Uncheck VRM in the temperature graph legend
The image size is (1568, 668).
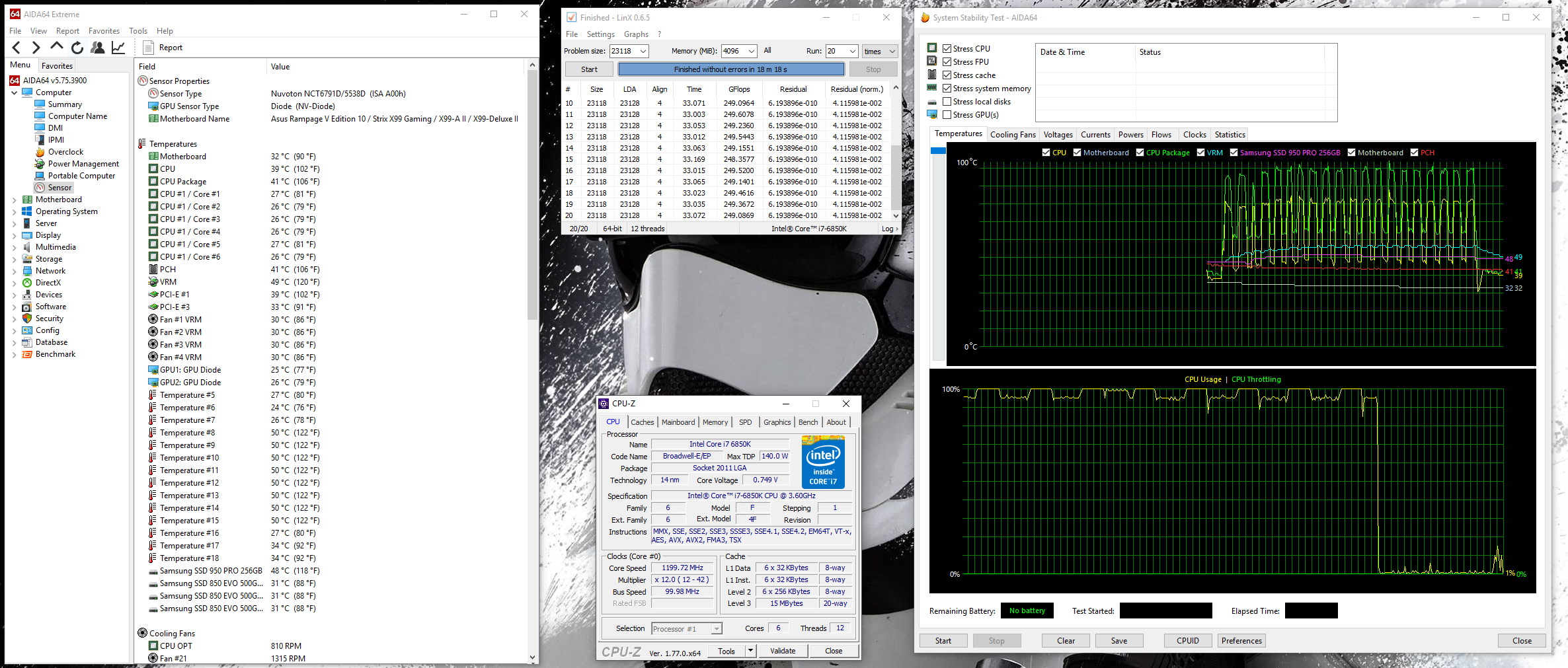tap(1200, 153)
